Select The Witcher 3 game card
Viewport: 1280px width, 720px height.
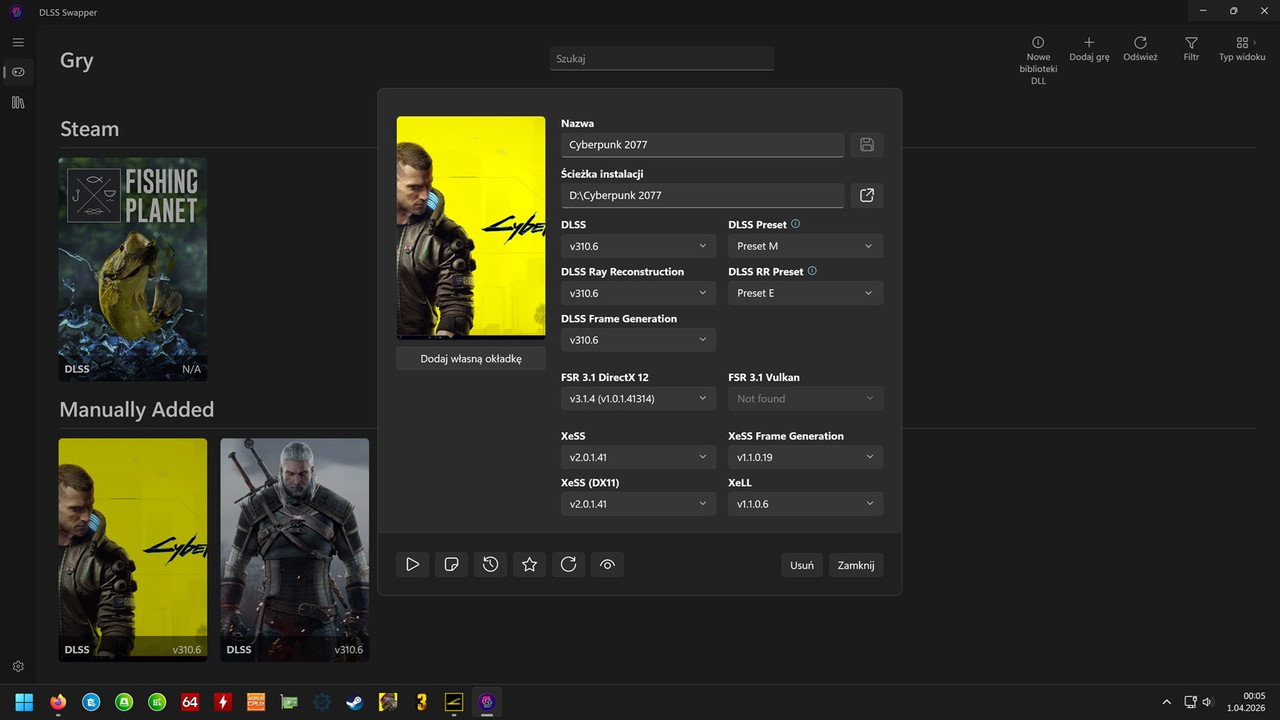[x=295, y=550]
